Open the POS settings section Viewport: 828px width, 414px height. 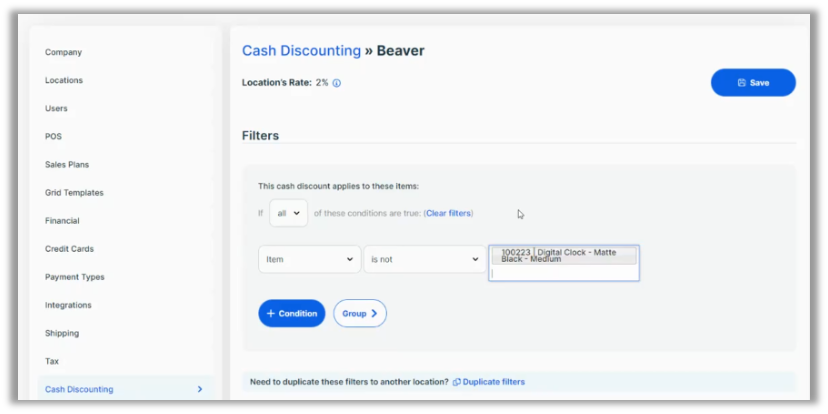pos(53,136)
